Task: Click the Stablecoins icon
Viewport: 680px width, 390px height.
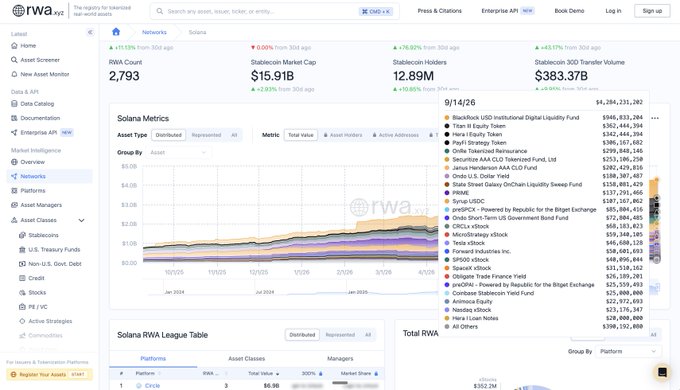Action: pyautogui.click(x=22, y=235)
